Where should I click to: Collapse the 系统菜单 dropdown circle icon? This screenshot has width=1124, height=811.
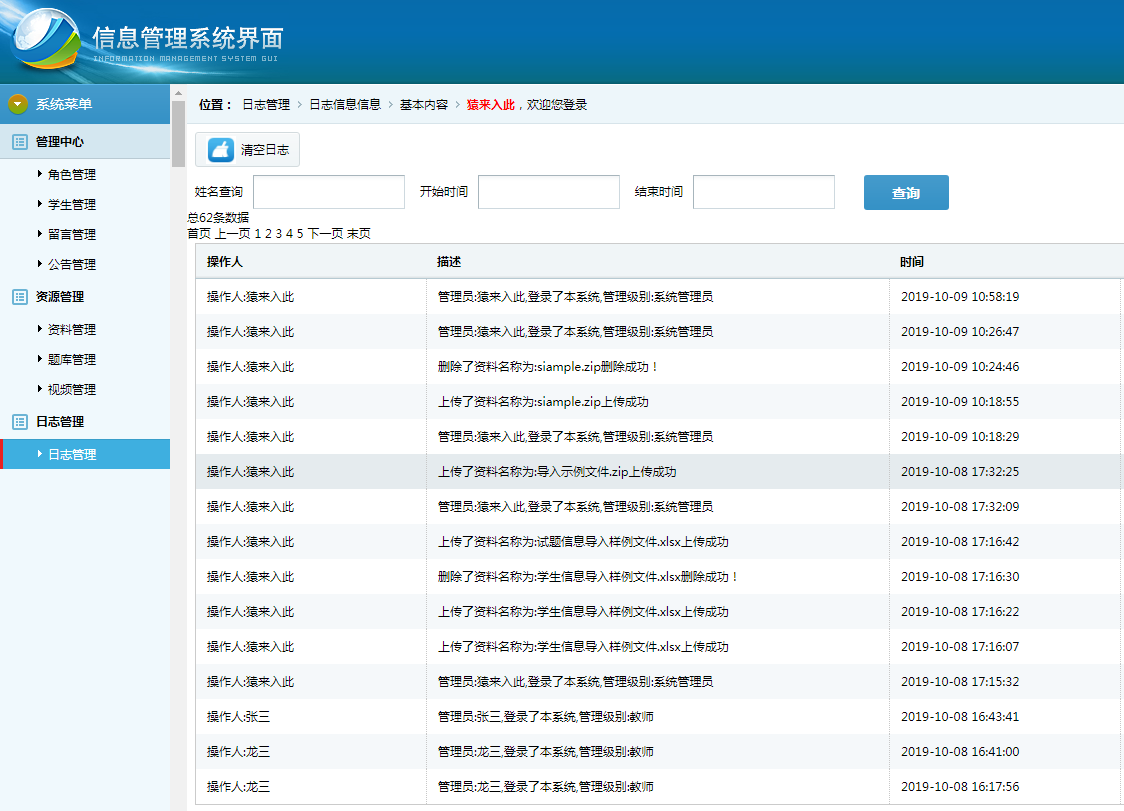point(18,104)
